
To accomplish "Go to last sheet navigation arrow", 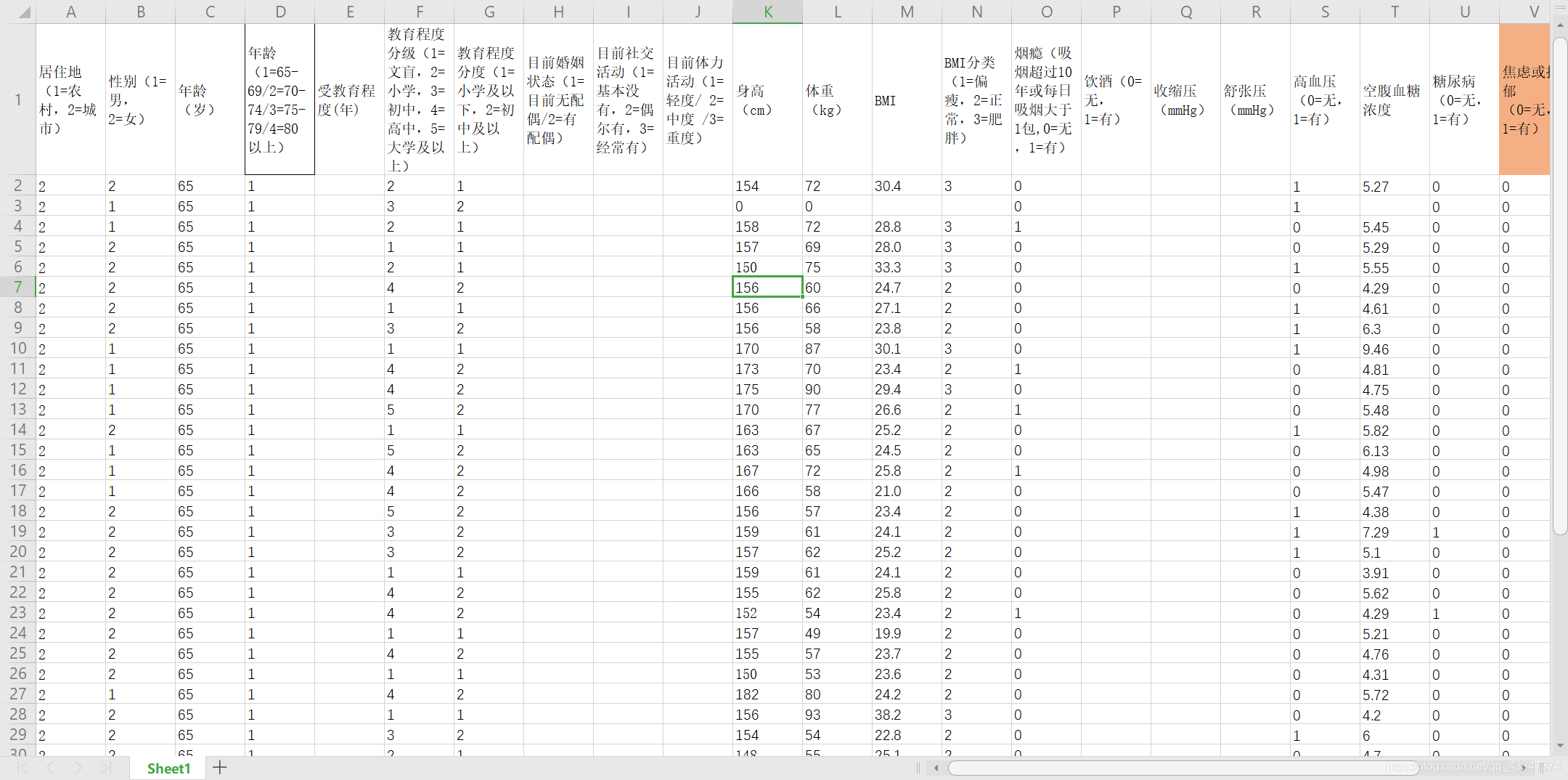I will point(105,768).
